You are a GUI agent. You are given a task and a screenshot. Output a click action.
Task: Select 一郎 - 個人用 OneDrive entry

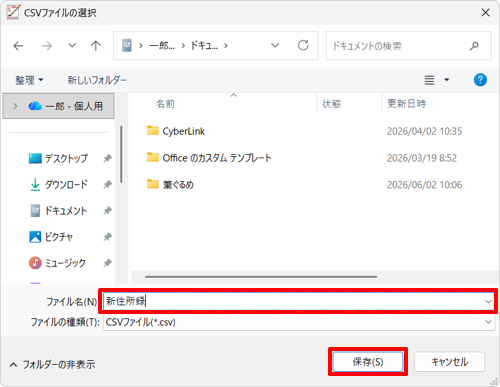tap(59, 106)
